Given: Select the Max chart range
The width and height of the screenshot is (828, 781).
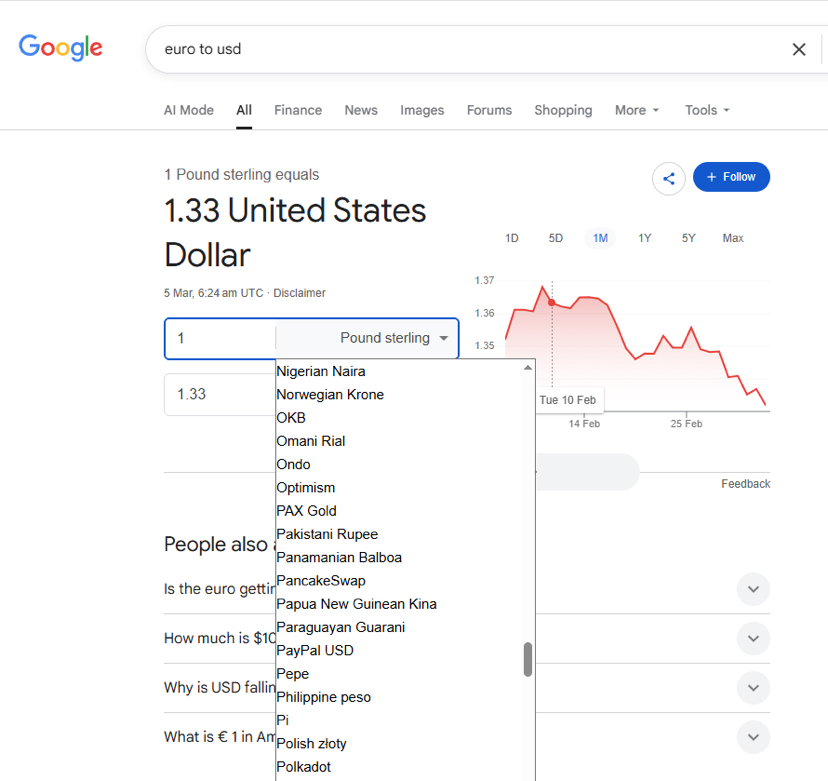Looking at the screenshot, I should click(733, 238).
